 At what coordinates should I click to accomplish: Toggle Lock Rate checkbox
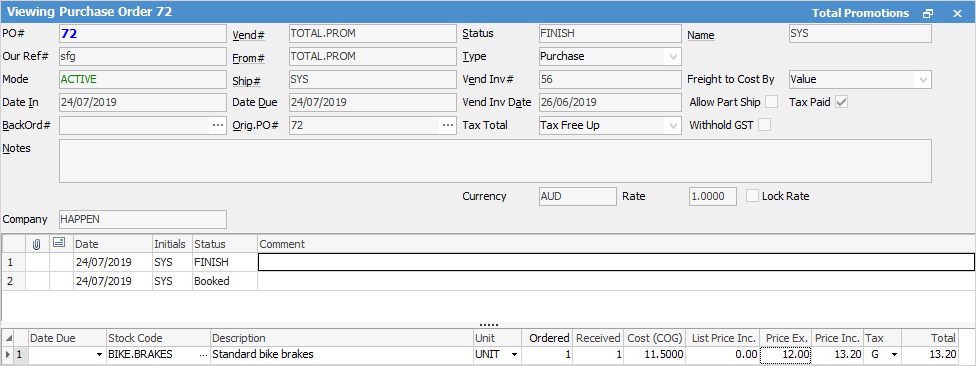pyautogui.click(x=753, y=196)
